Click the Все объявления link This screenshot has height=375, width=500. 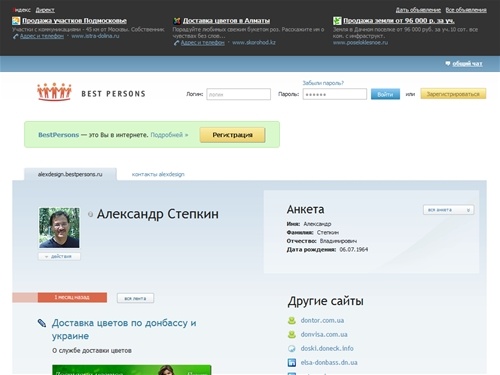[466, 10]
